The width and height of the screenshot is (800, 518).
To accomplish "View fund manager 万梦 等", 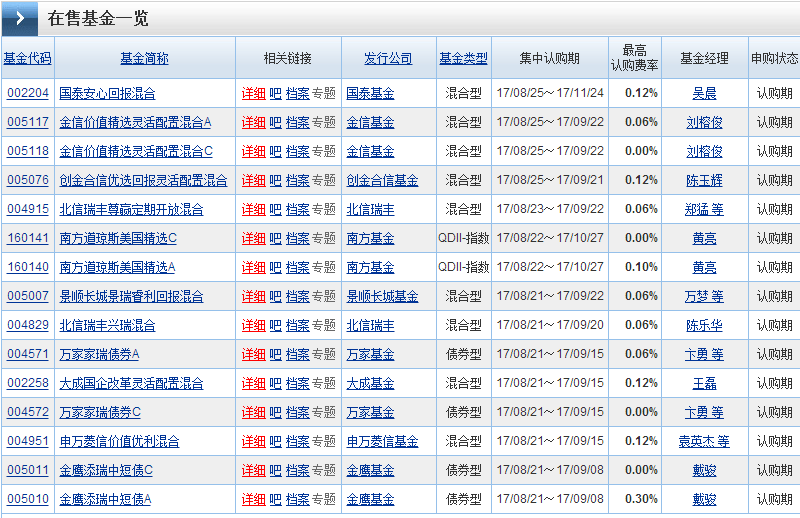I will click(704, 296).
